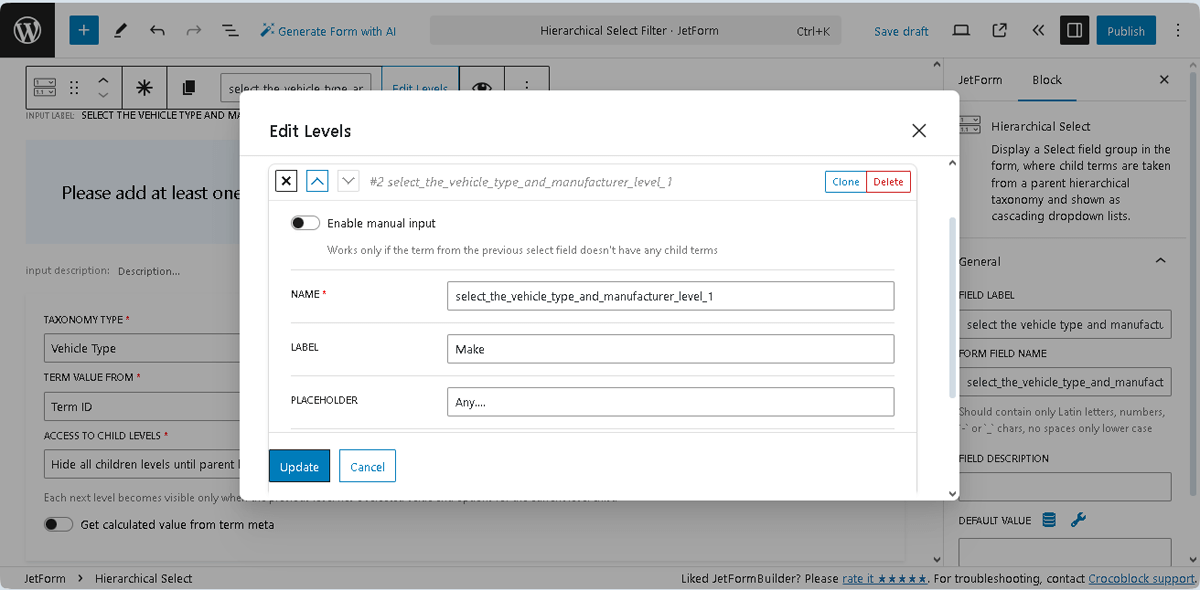The width and height of the screenshot is (1200, 590).
Task: Edit the Placeholder field containing Any....
Action: (670, 401)
